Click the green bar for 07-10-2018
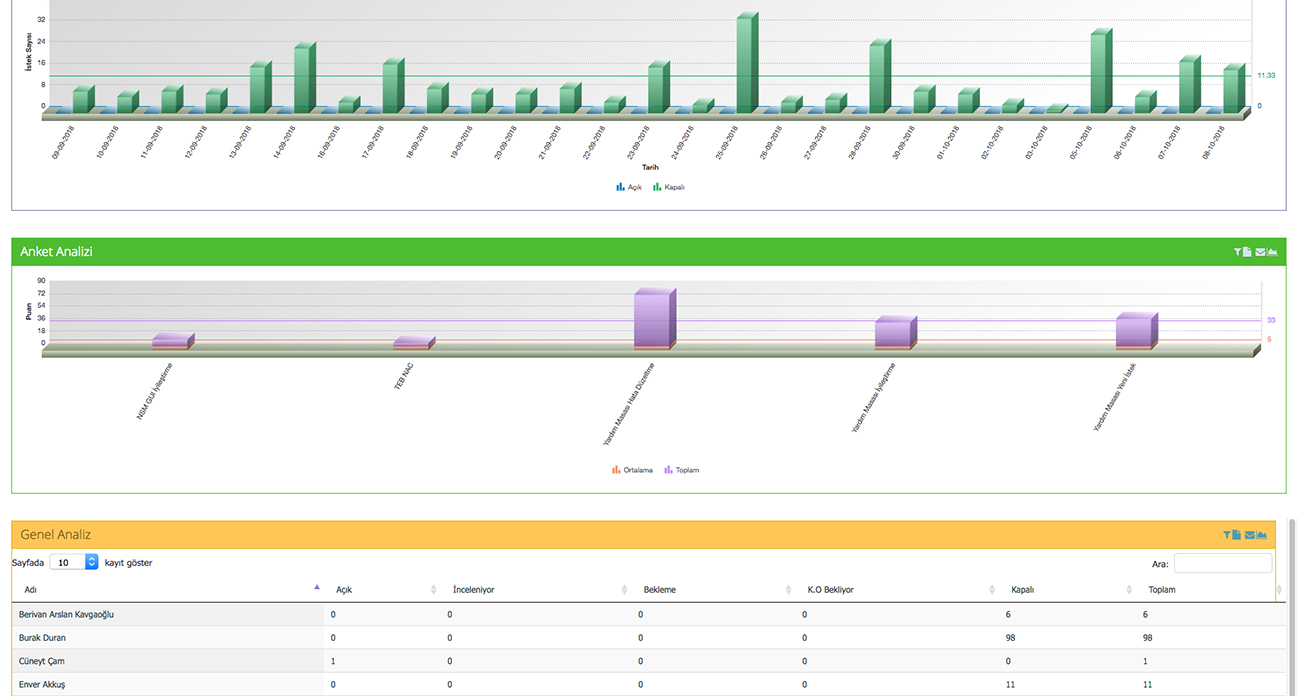Viewport: 1300px width, 696px height. (1189, 85)
